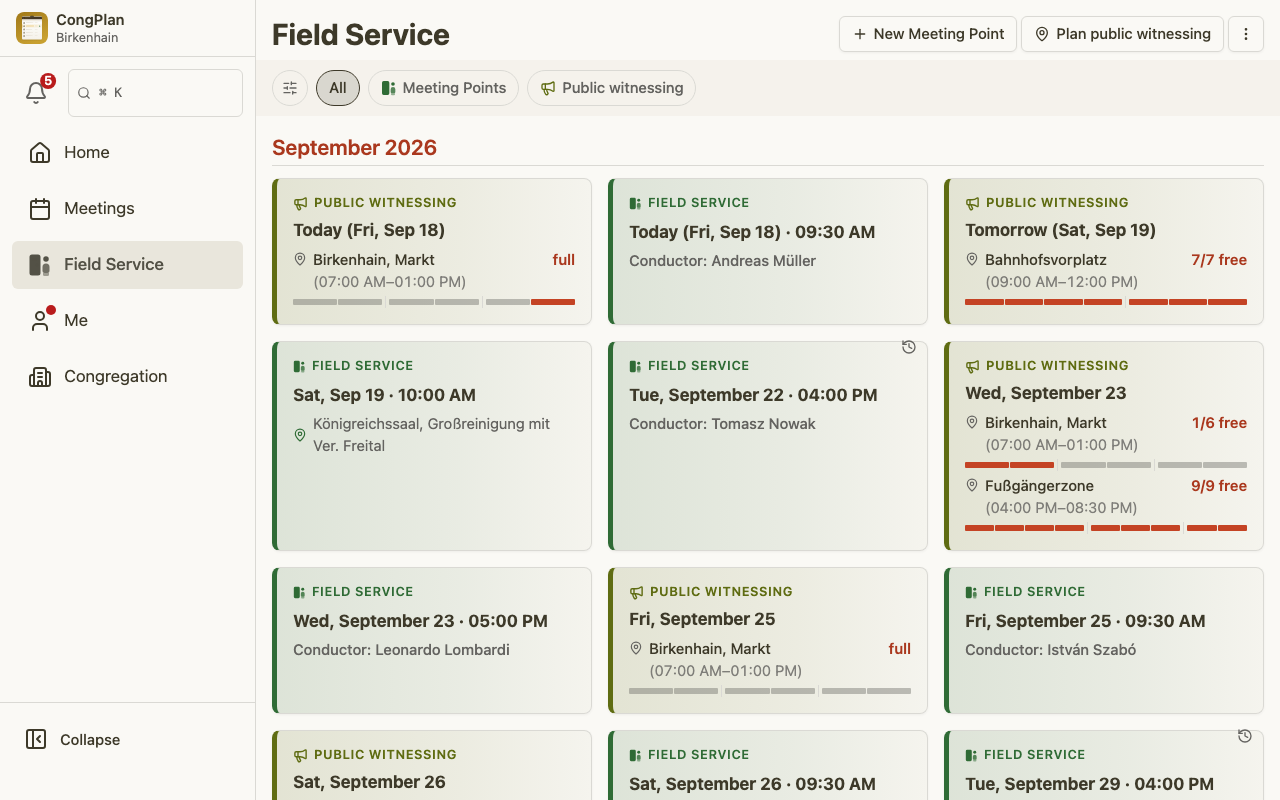Click field service icon on Today 09:30 AM card
The height and width of the screenshot is (800, 1280).
635,203
